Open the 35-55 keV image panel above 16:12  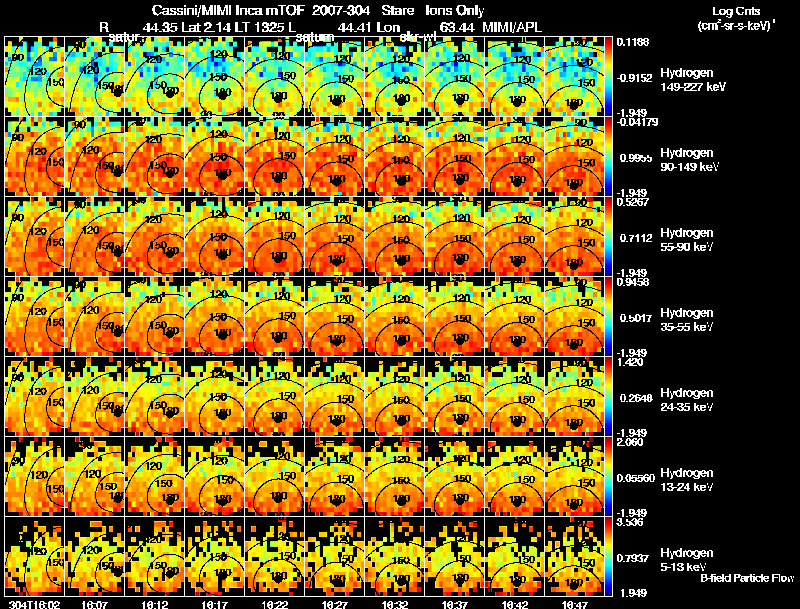point(155,317)
